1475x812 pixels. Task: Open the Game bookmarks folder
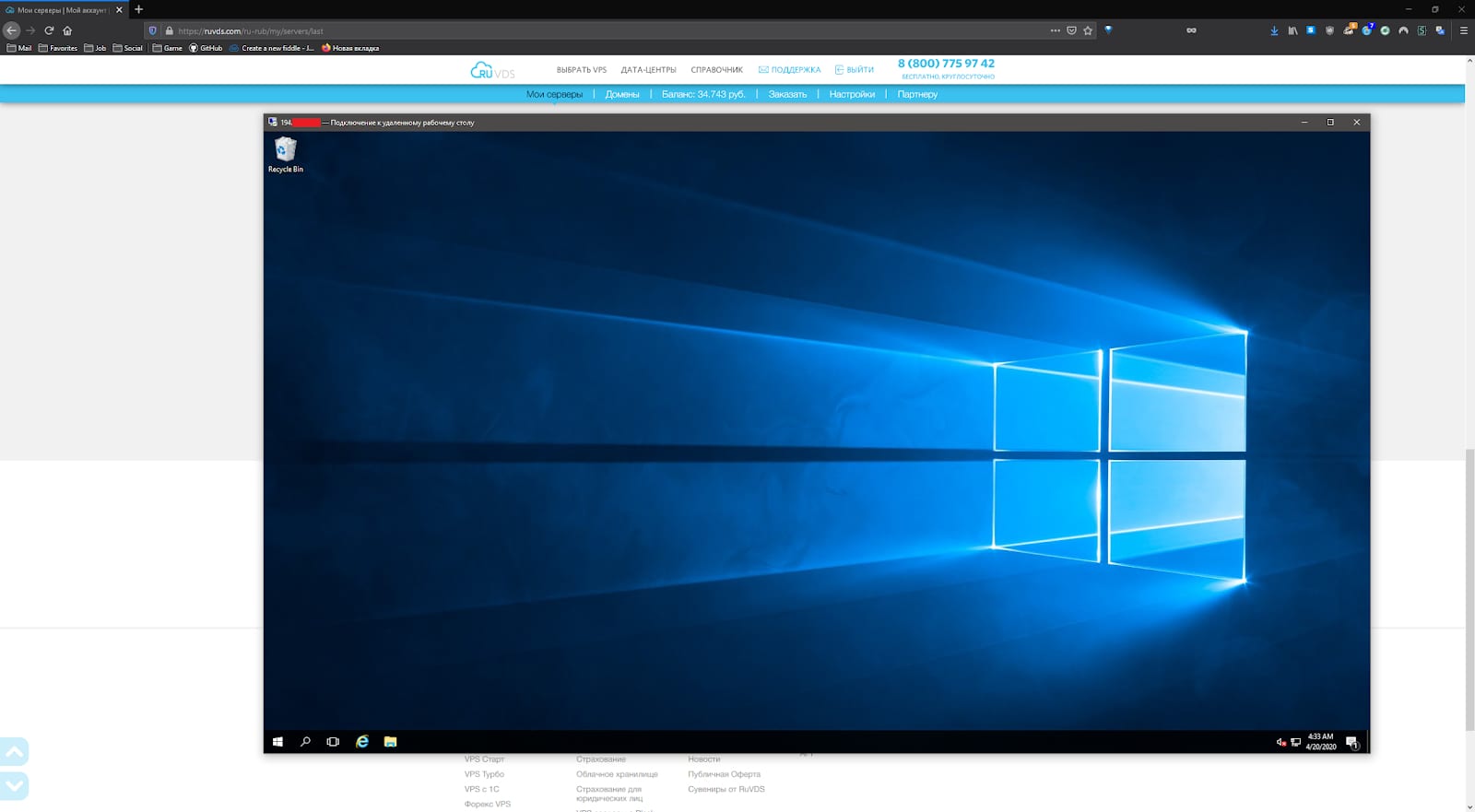coord(168,48)
